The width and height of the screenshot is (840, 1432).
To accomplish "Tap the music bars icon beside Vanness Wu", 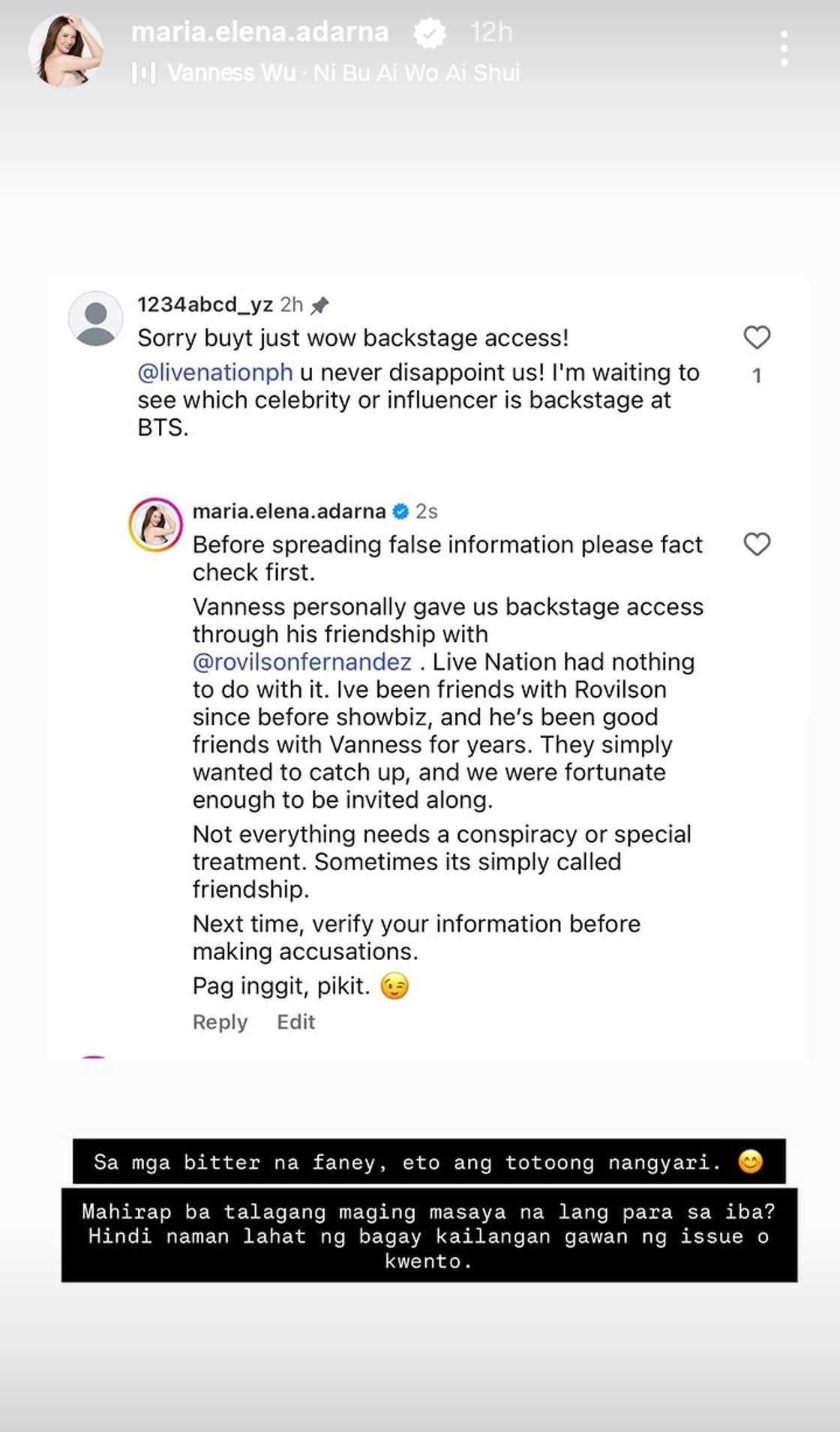I will tap(143, 73).
